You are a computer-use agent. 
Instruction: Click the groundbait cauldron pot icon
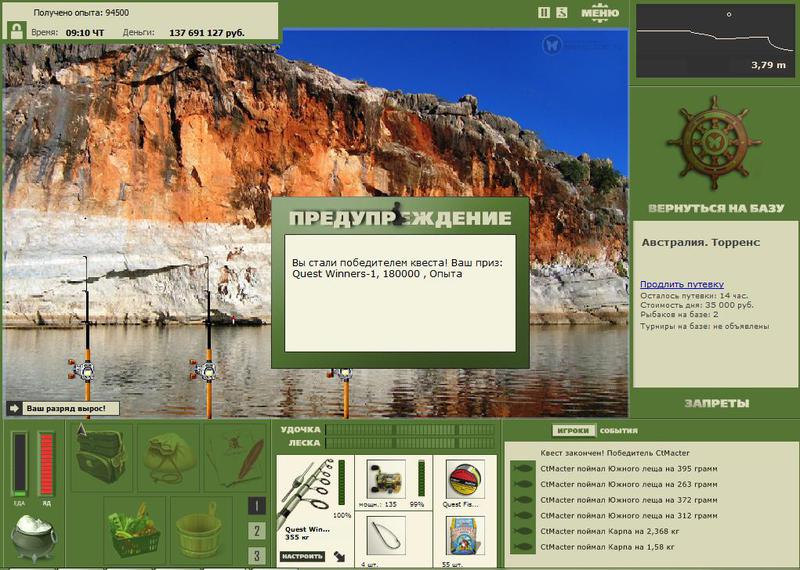tap(34, 538)
